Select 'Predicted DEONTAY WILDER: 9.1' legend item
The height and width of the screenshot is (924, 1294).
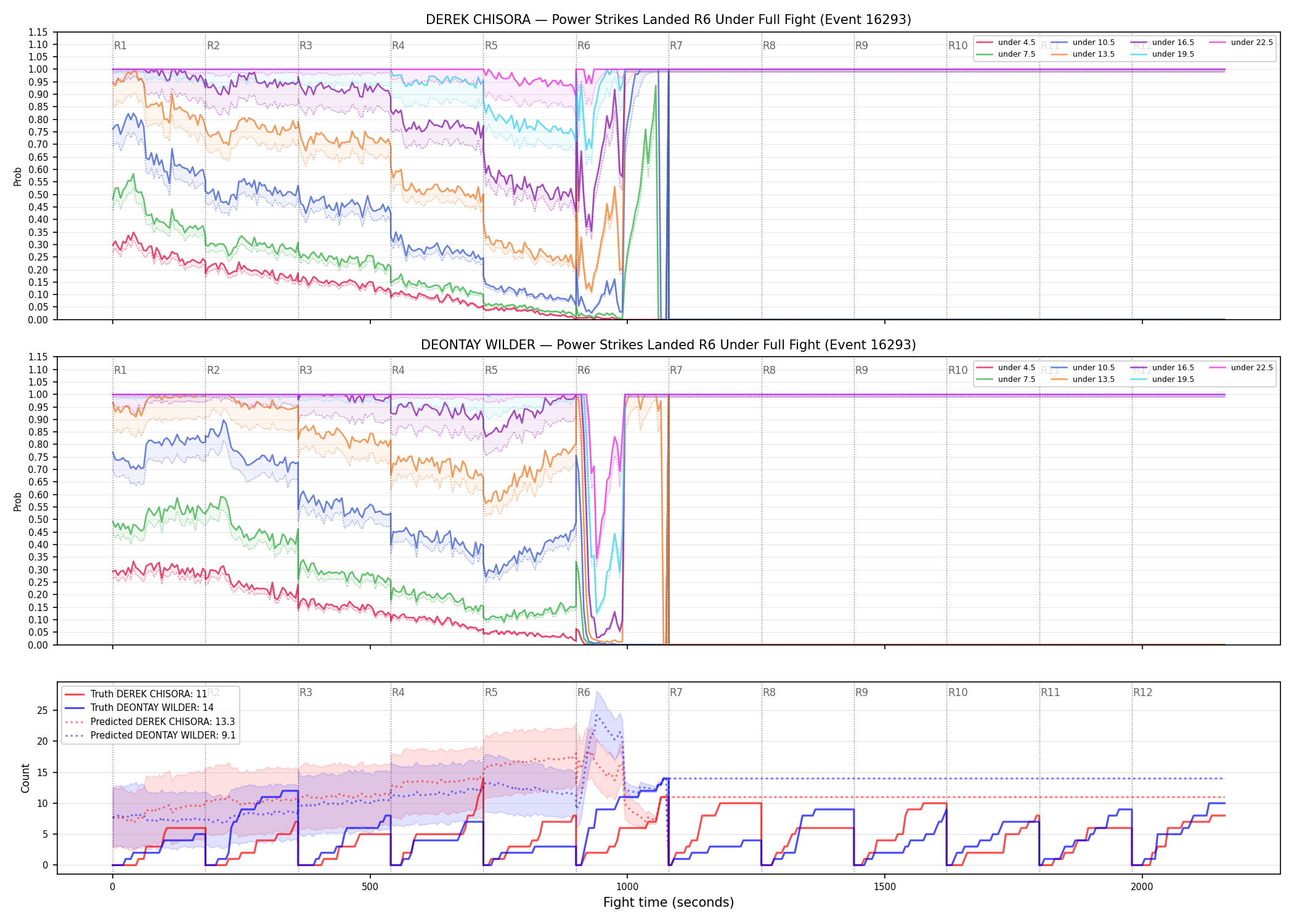tap(150, 736)
